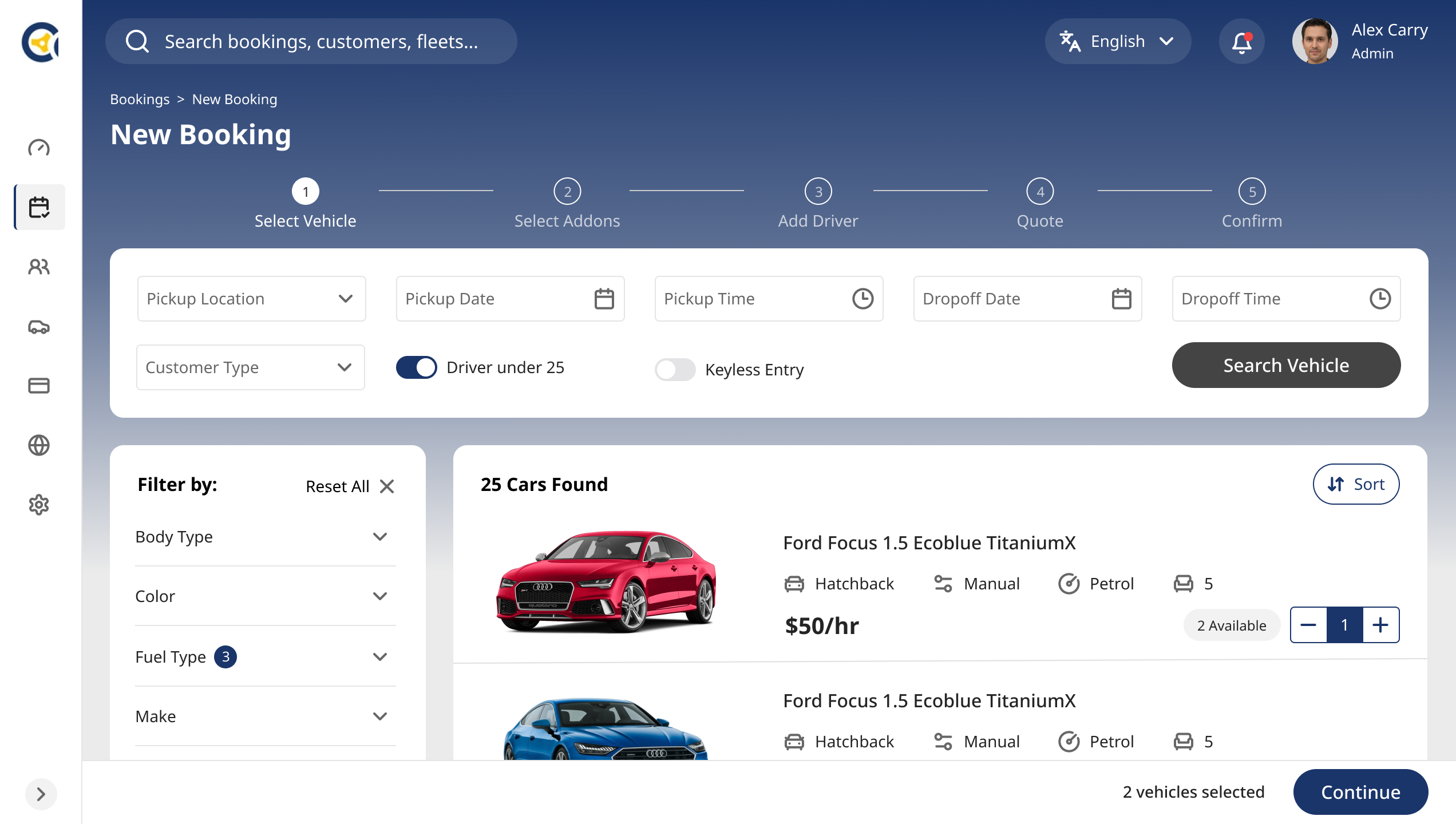
Task: Open Dropoff Time clock icon
Action: 1380,299
